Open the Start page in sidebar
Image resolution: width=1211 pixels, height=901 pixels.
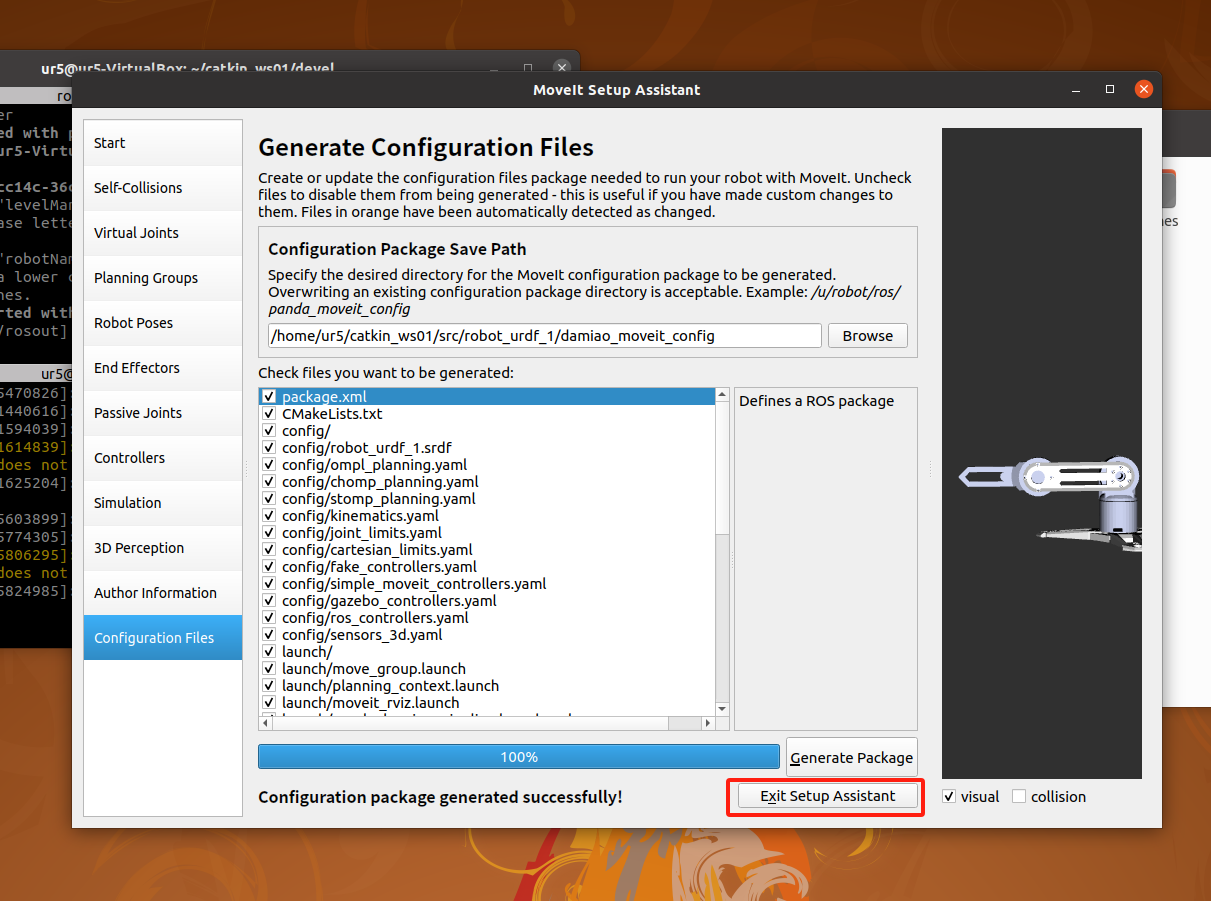(x=163, y=143)
